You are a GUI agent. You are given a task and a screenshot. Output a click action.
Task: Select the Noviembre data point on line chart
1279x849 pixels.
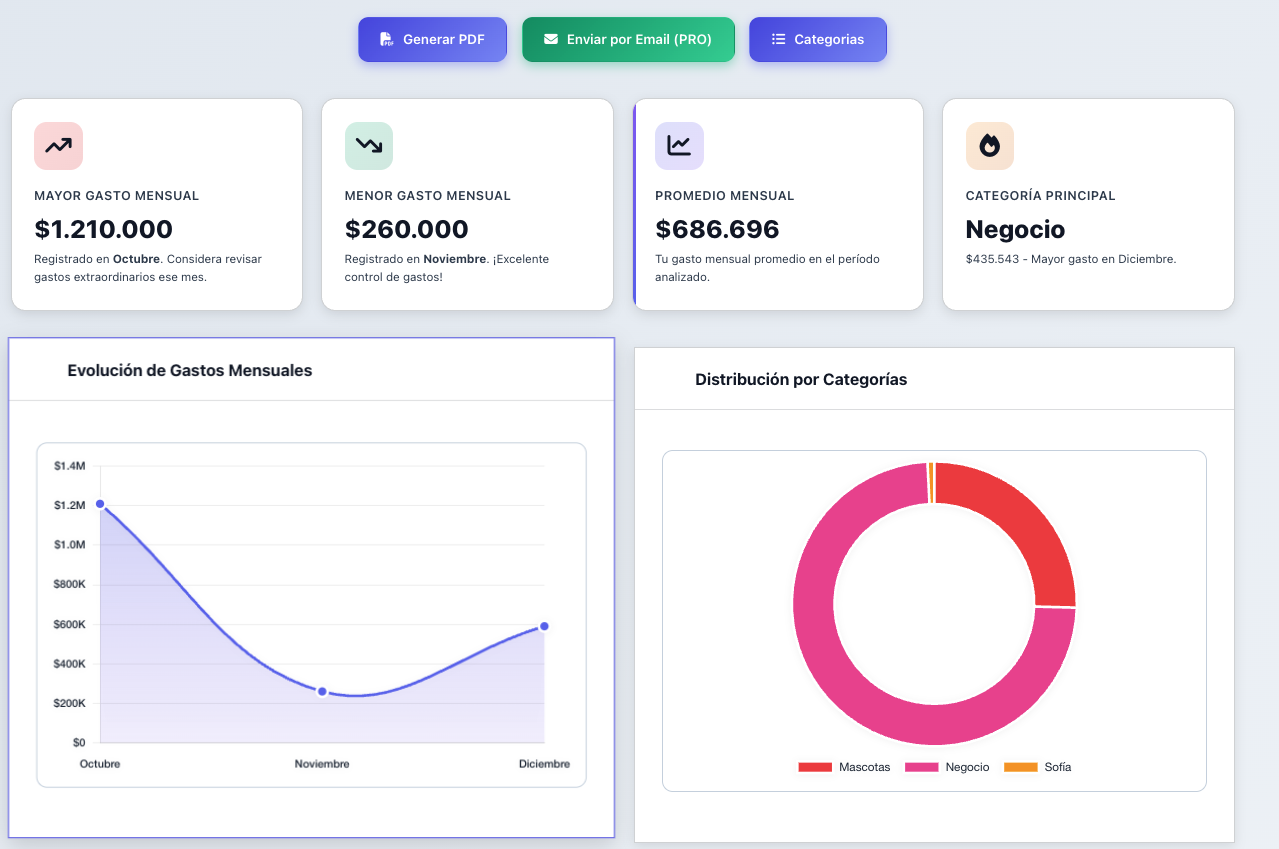[322, 691]
